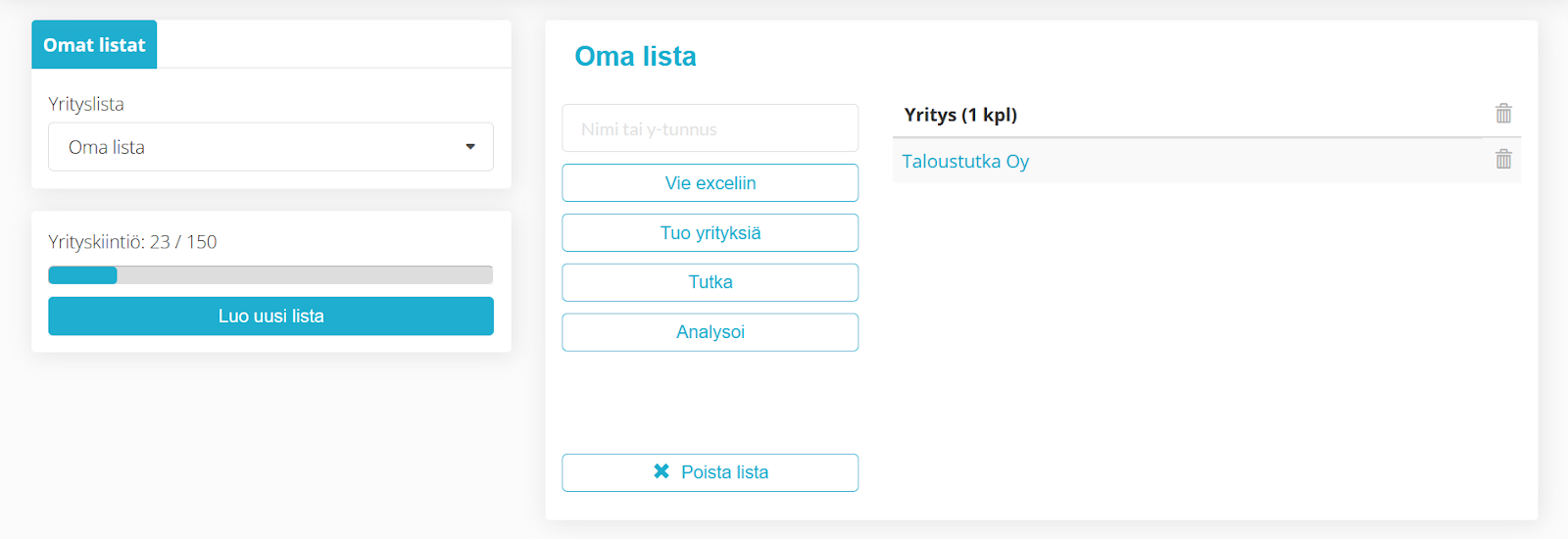Screen dimensions: 1568x540
Task: Focus the Nimi tai y-tunnus search field
Action: [710, 128]
